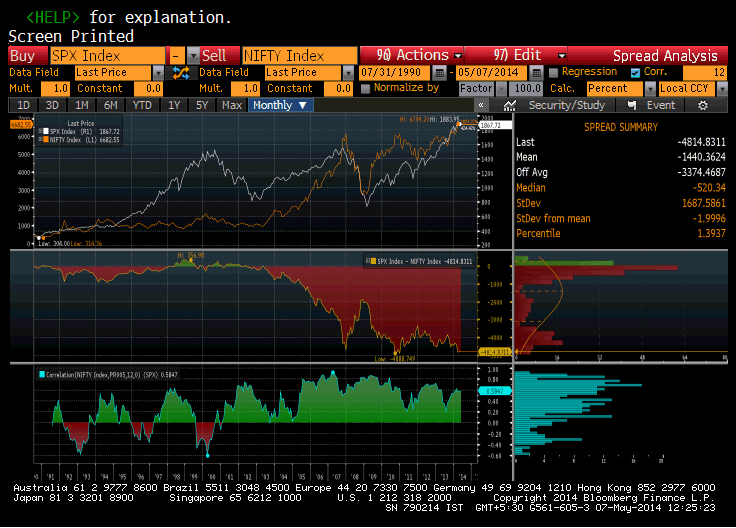
Task: Click yellow -4814.8311 value tag on spread axis
Action: click(494, 352)
